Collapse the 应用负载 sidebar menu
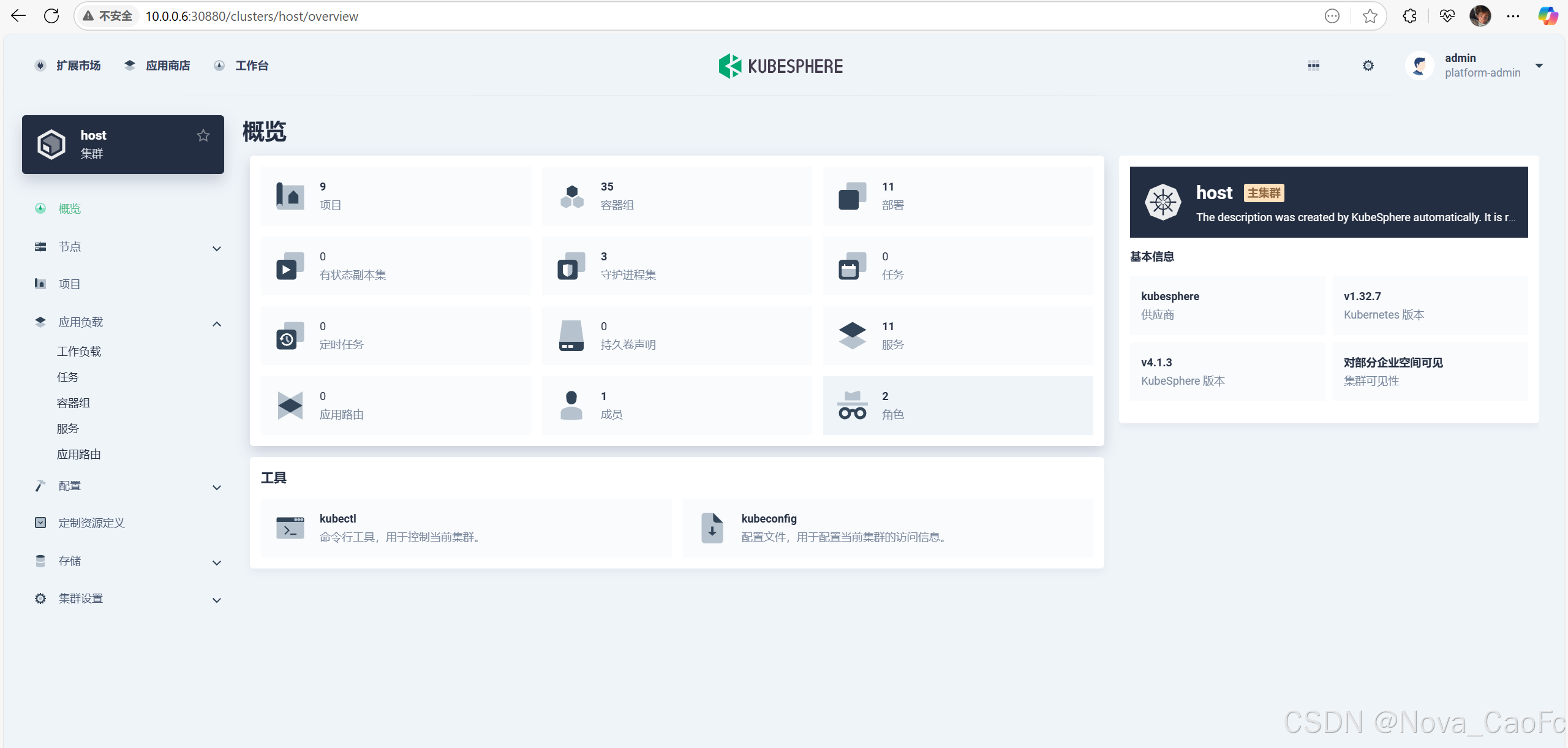Viewport: 1568px width, 748px height. click(217, 324)
